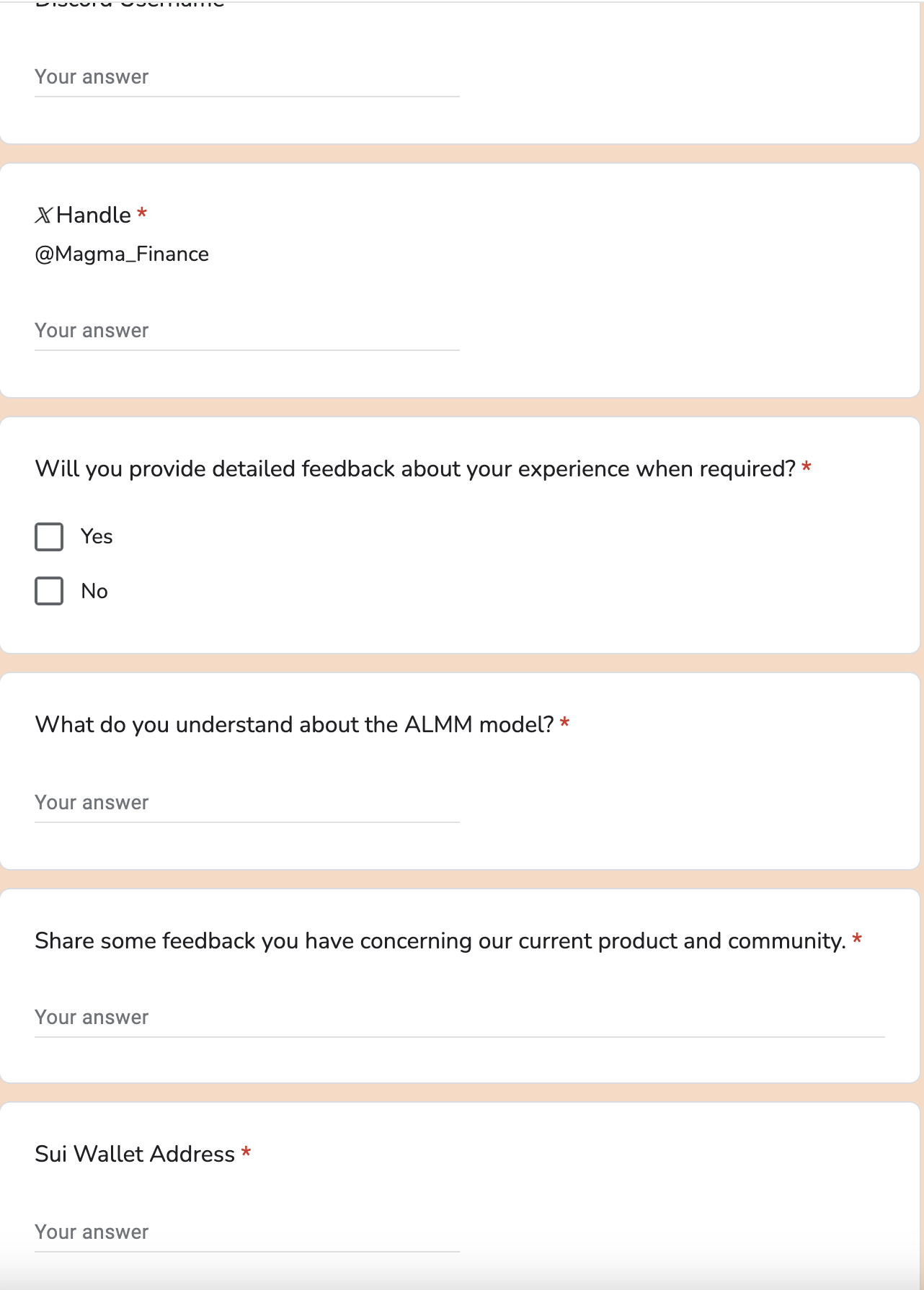924x1290 pixels.
Task: Focus the X Handle answer field
Action: pyautogui.click(x=247, y=331)
